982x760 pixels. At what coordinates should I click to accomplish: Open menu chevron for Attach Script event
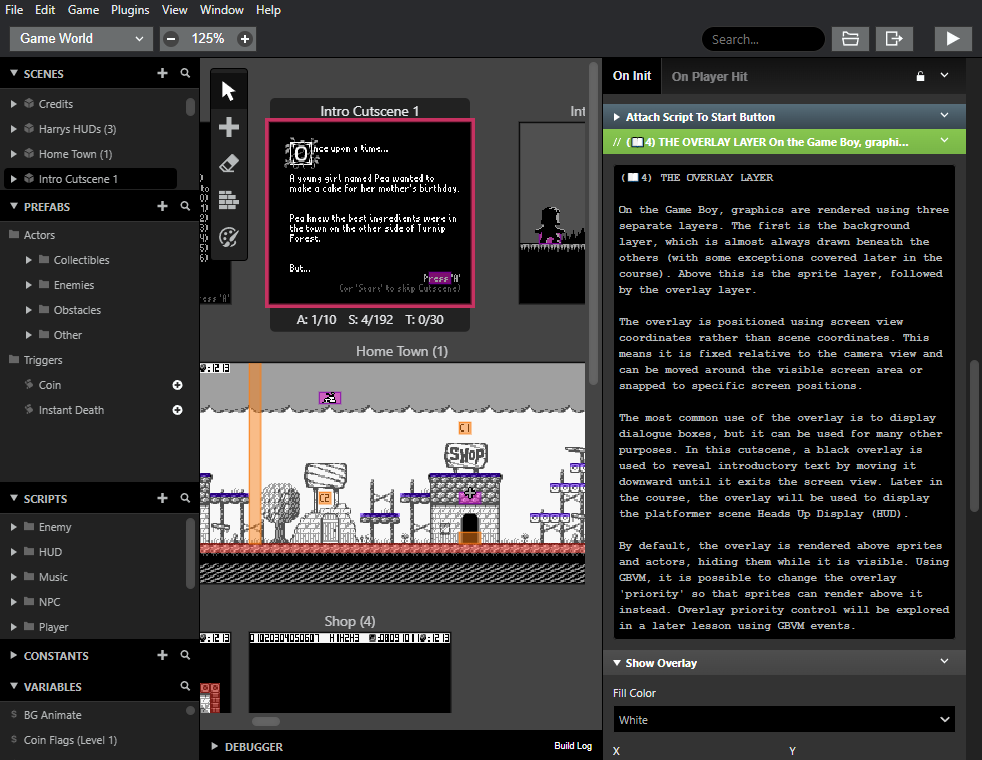click(944, 116)
